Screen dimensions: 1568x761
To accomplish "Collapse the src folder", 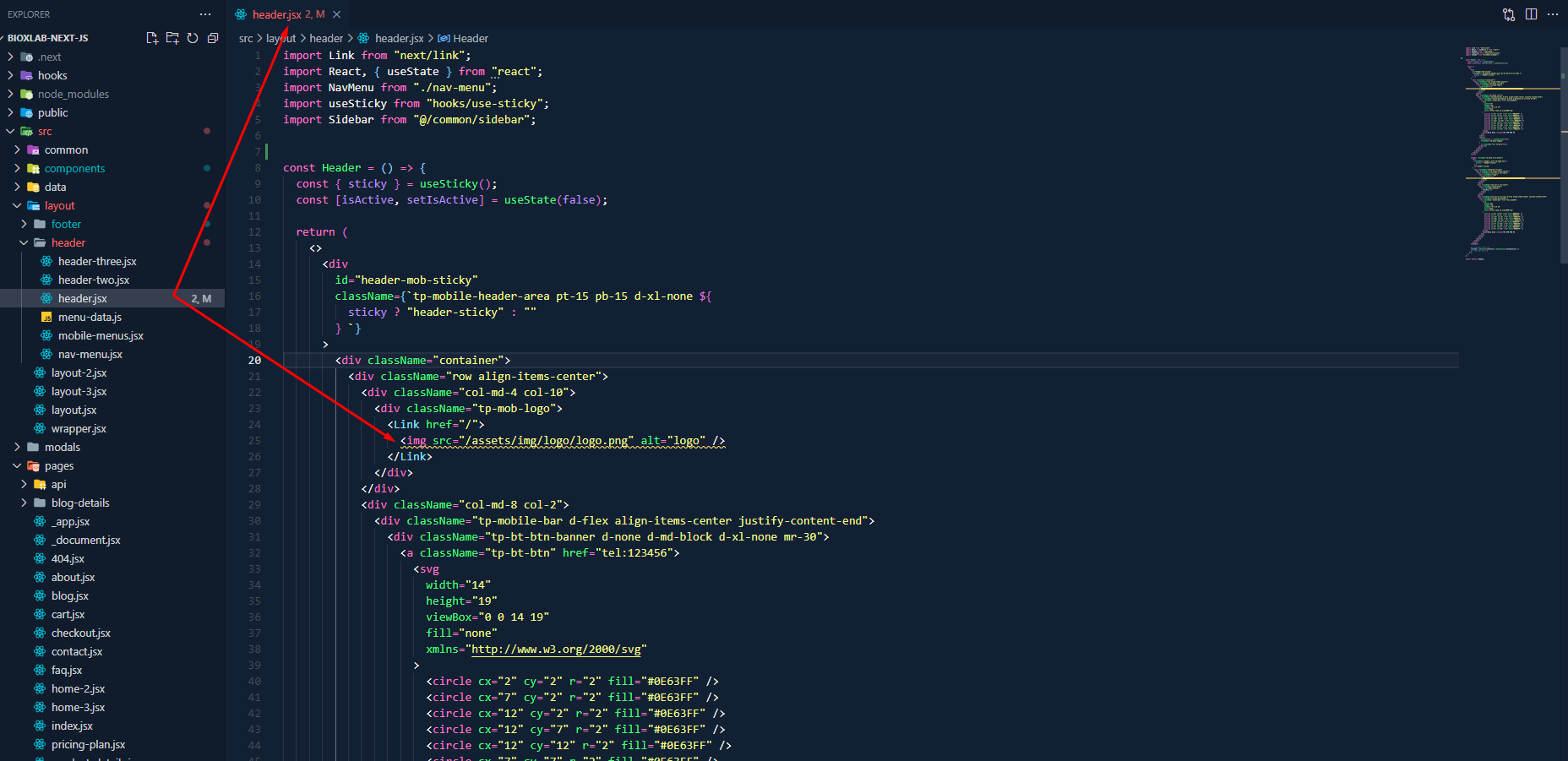I will click(11, 132).
